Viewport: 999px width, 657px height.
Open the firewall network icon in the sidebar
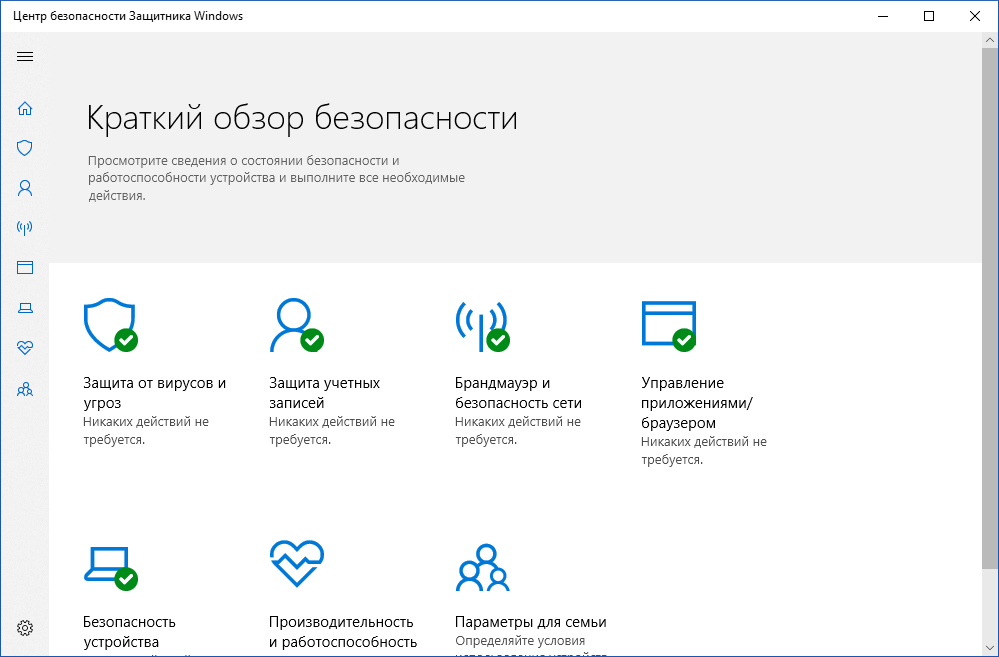[x=24, y=227]
